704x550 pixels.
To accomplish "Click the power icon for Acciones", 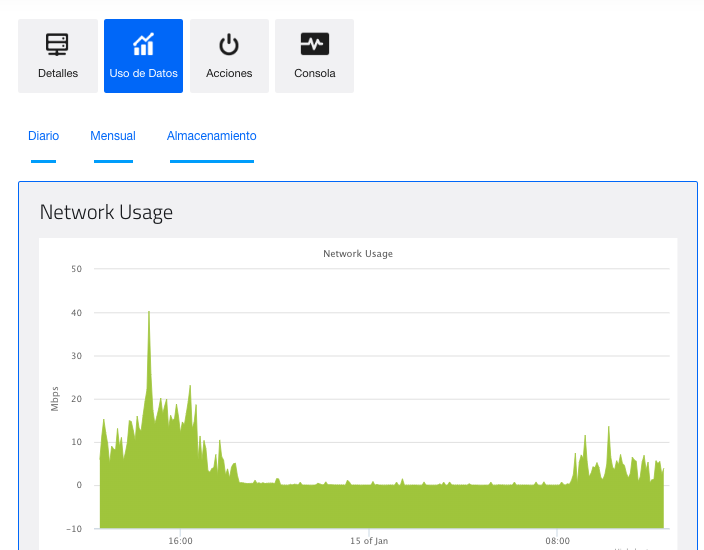I will tap(229, 45).
